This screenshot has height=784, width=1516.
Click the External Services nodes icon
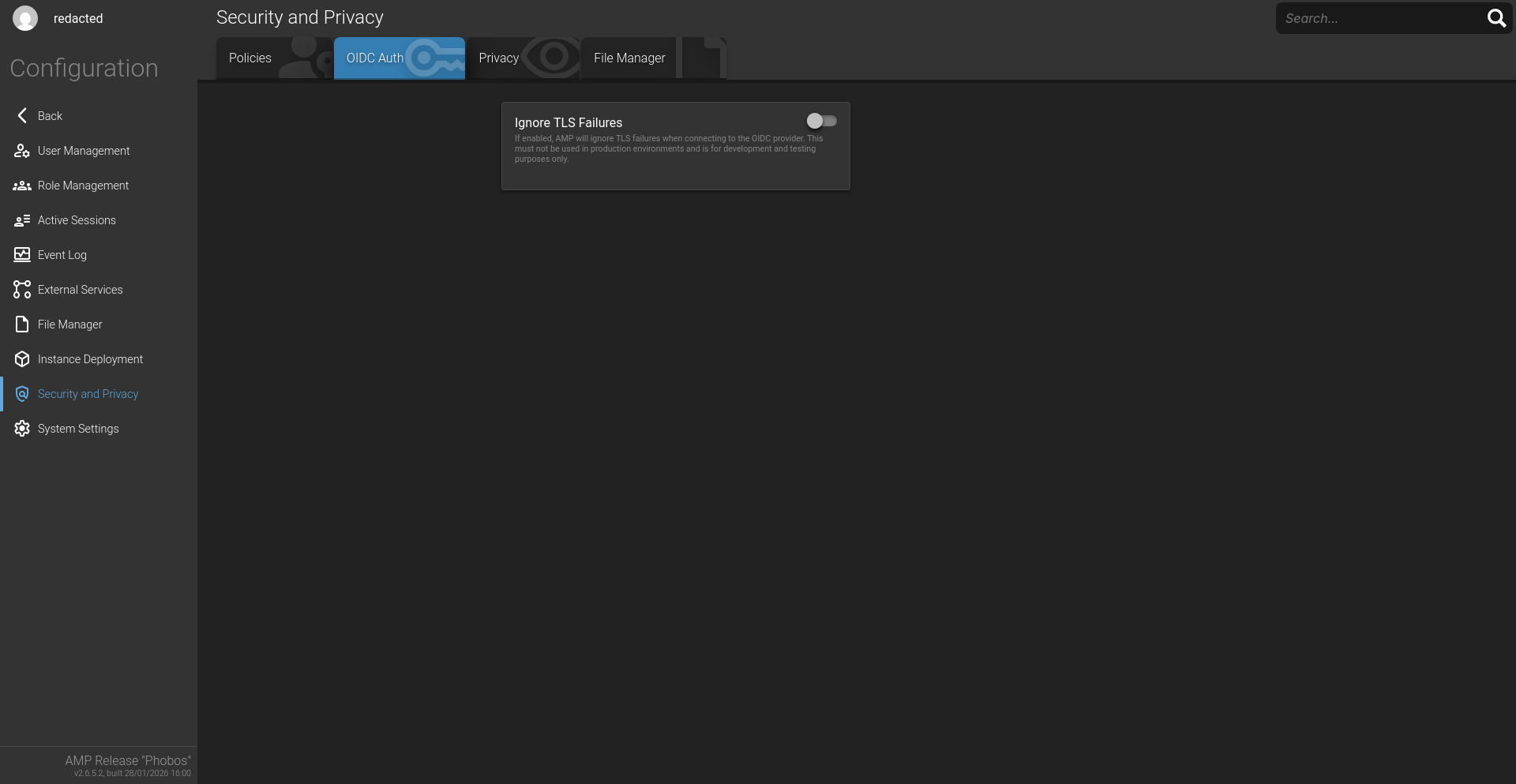pos(22,290)
